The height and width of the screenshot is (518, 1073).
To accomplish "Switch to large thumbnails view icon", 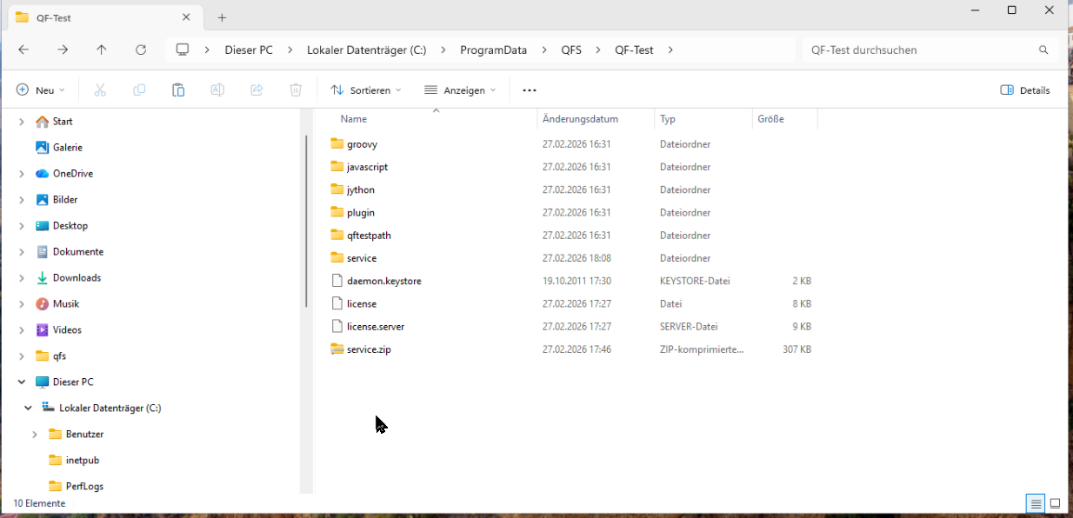I will pyautogui.click(x=1055, y=504).
